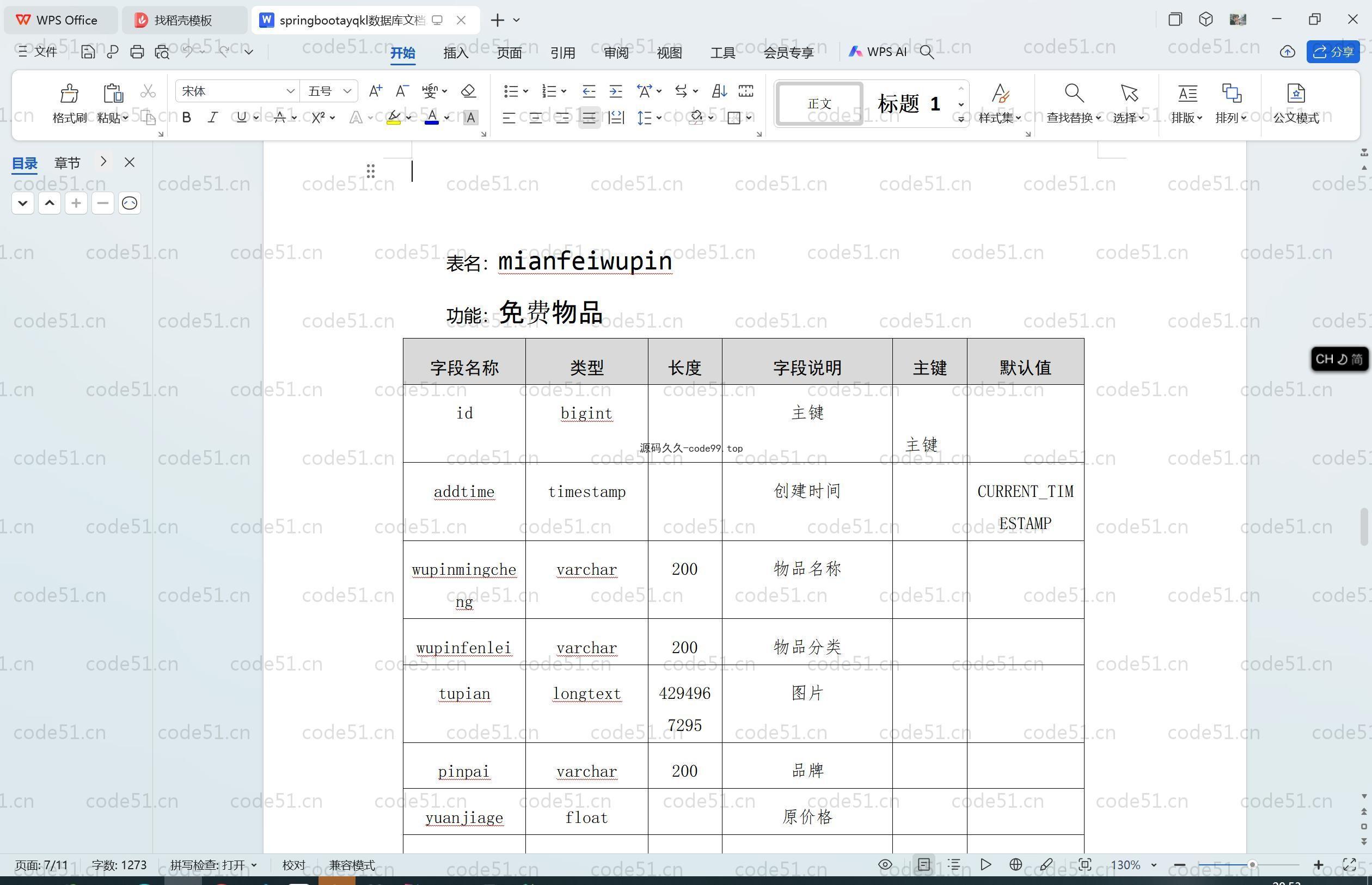This screenshot has width=1372, height=885.
Task: Click the reading mode eye icon in status bar
Action: (885, 864)
